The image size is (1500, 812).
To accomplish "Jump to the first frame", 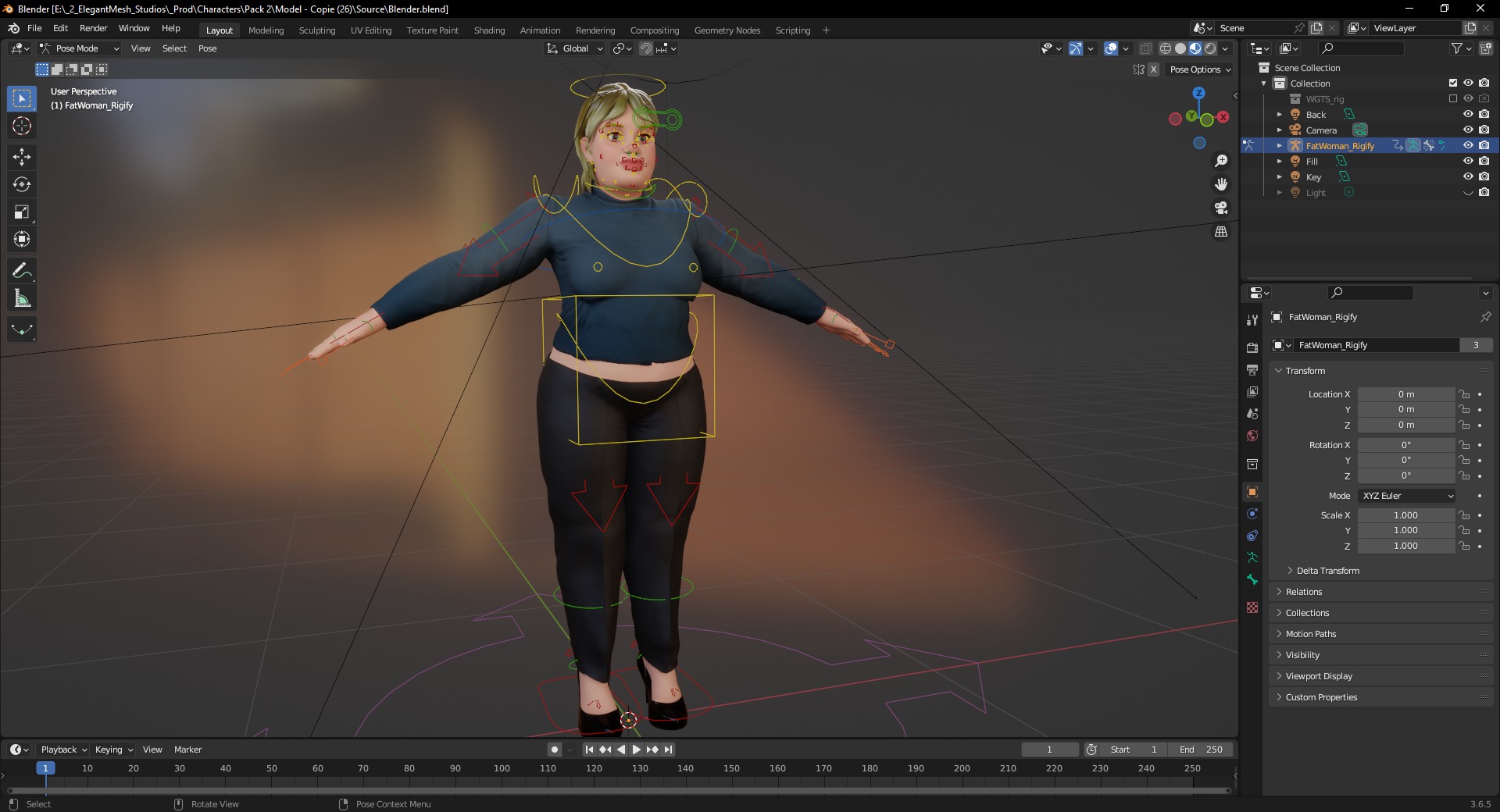I will pyautogui.click(x=589, y=750).
